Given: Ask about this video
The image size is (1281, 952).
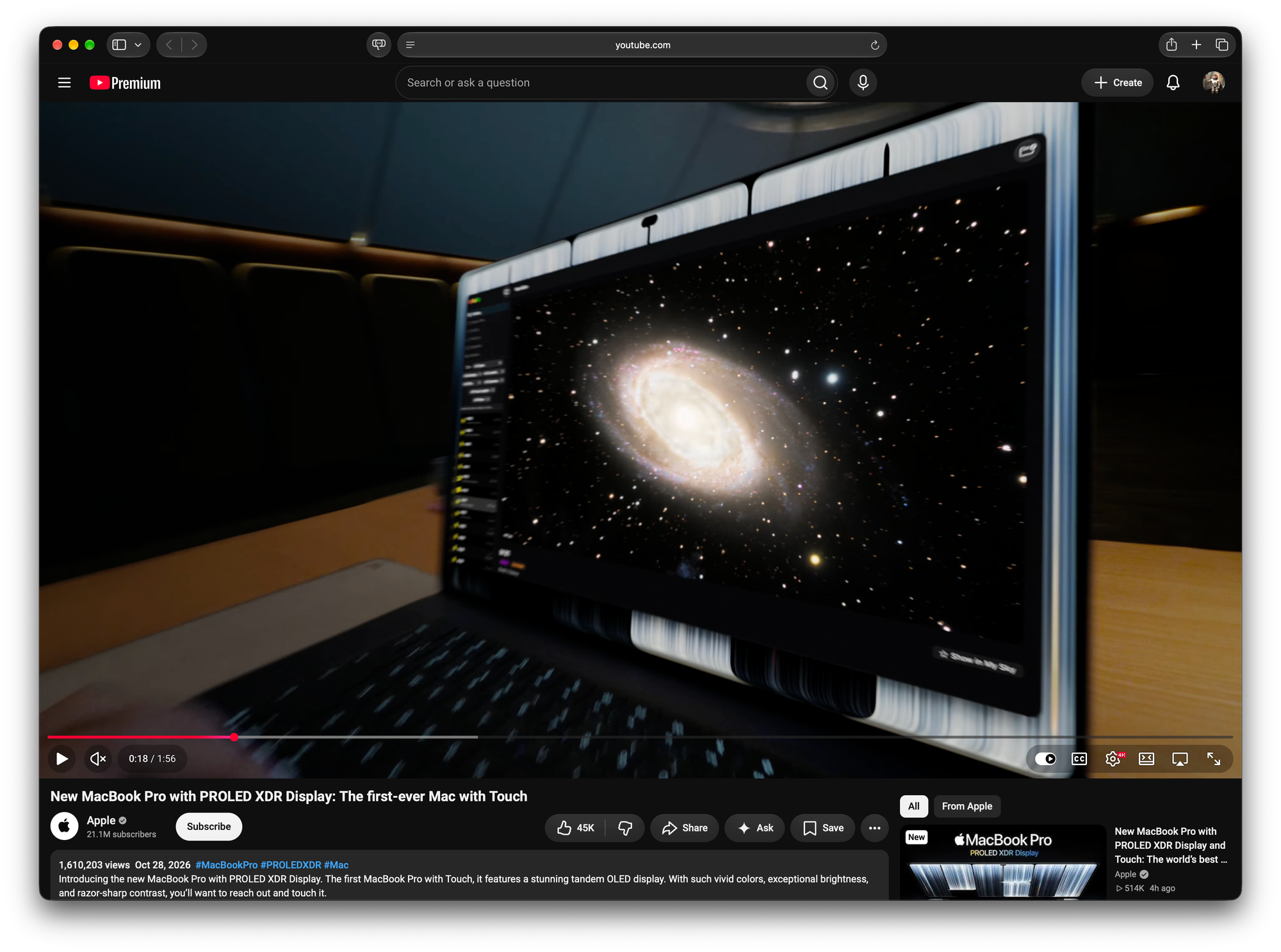Looking at the screenshot, I should pyautogui.click(x=755, y=828).
